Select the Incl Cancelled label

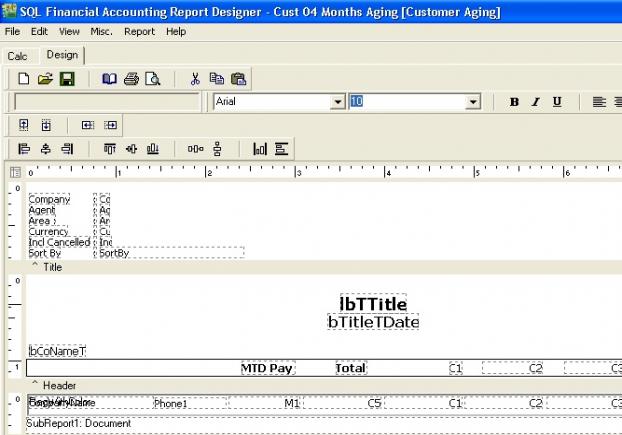(60, 242)
